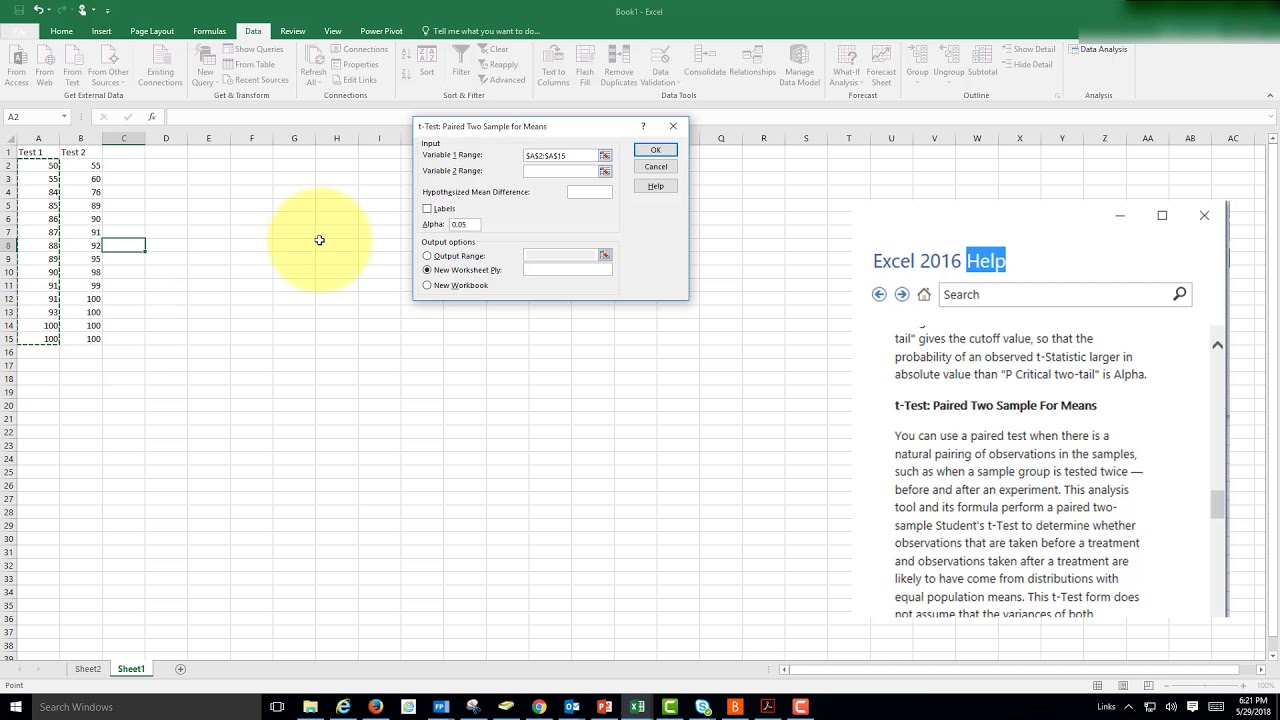Click the Help button in t-Test dialog
Screen dimensions: 1280x720
tap(656, 186)
